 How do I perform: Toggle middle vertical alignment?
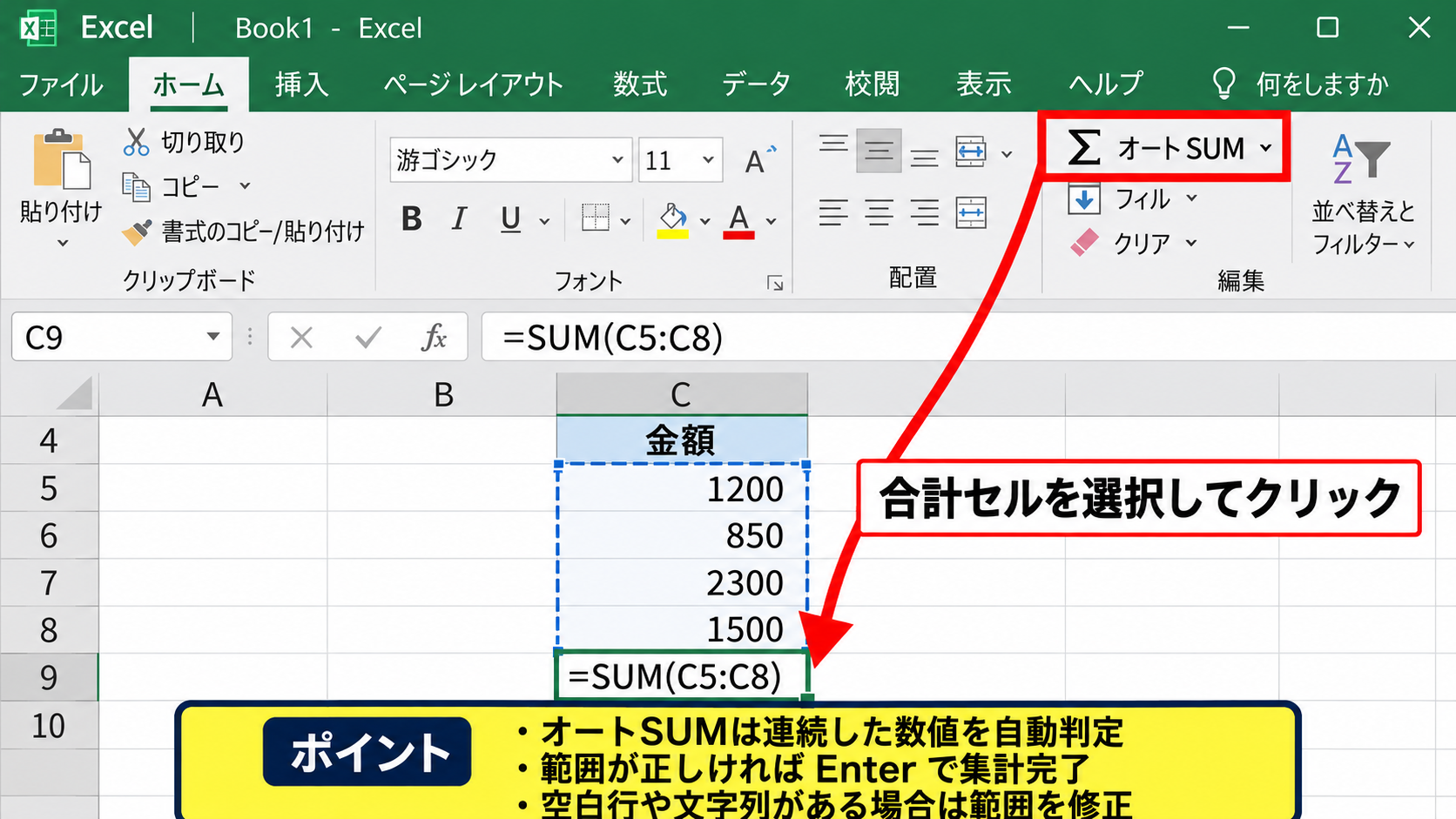(879, 151)
